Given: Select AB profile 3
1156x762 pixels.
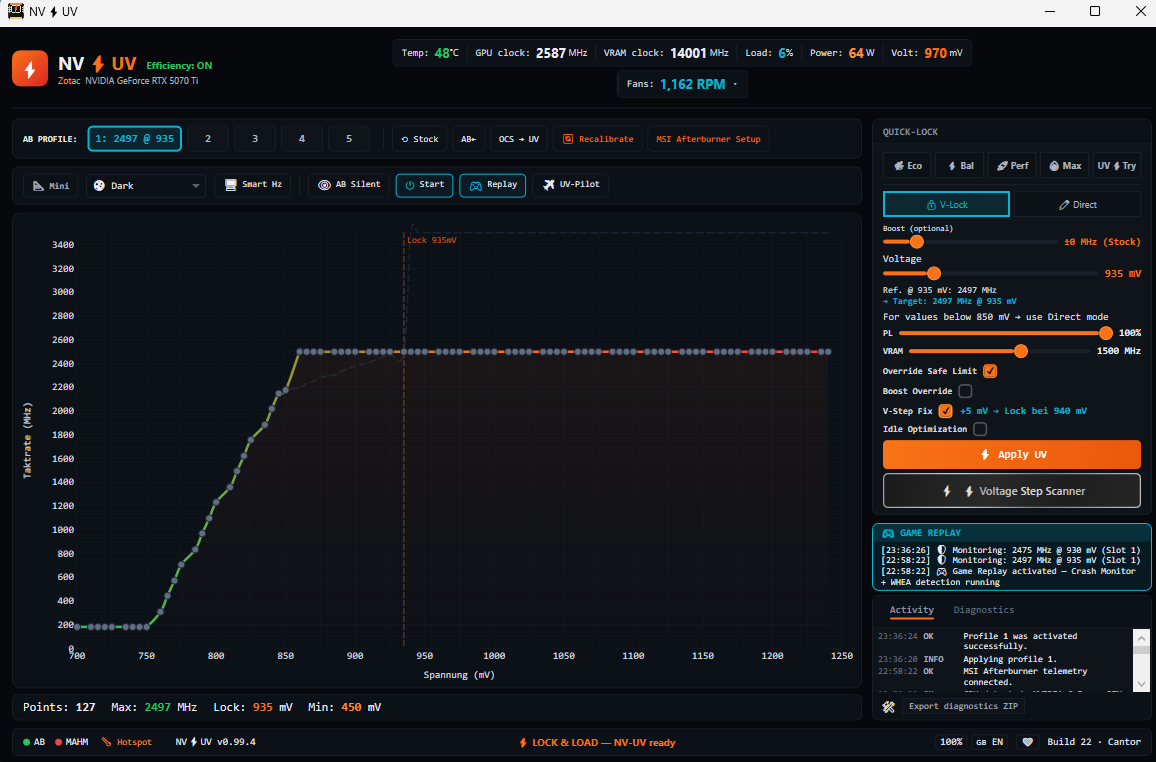Looking at the screenshot, I should tap(255, 139).
